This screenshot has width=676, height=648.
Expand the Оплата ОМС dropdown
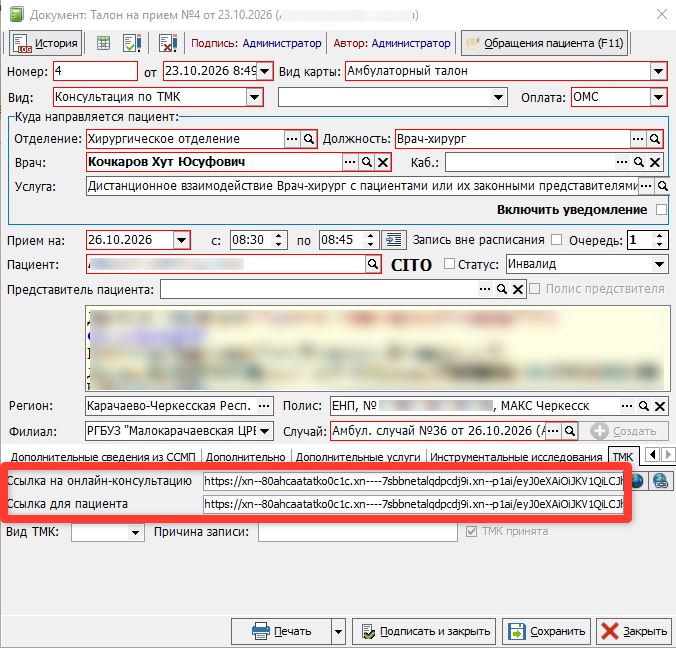(x=658, y=97)
